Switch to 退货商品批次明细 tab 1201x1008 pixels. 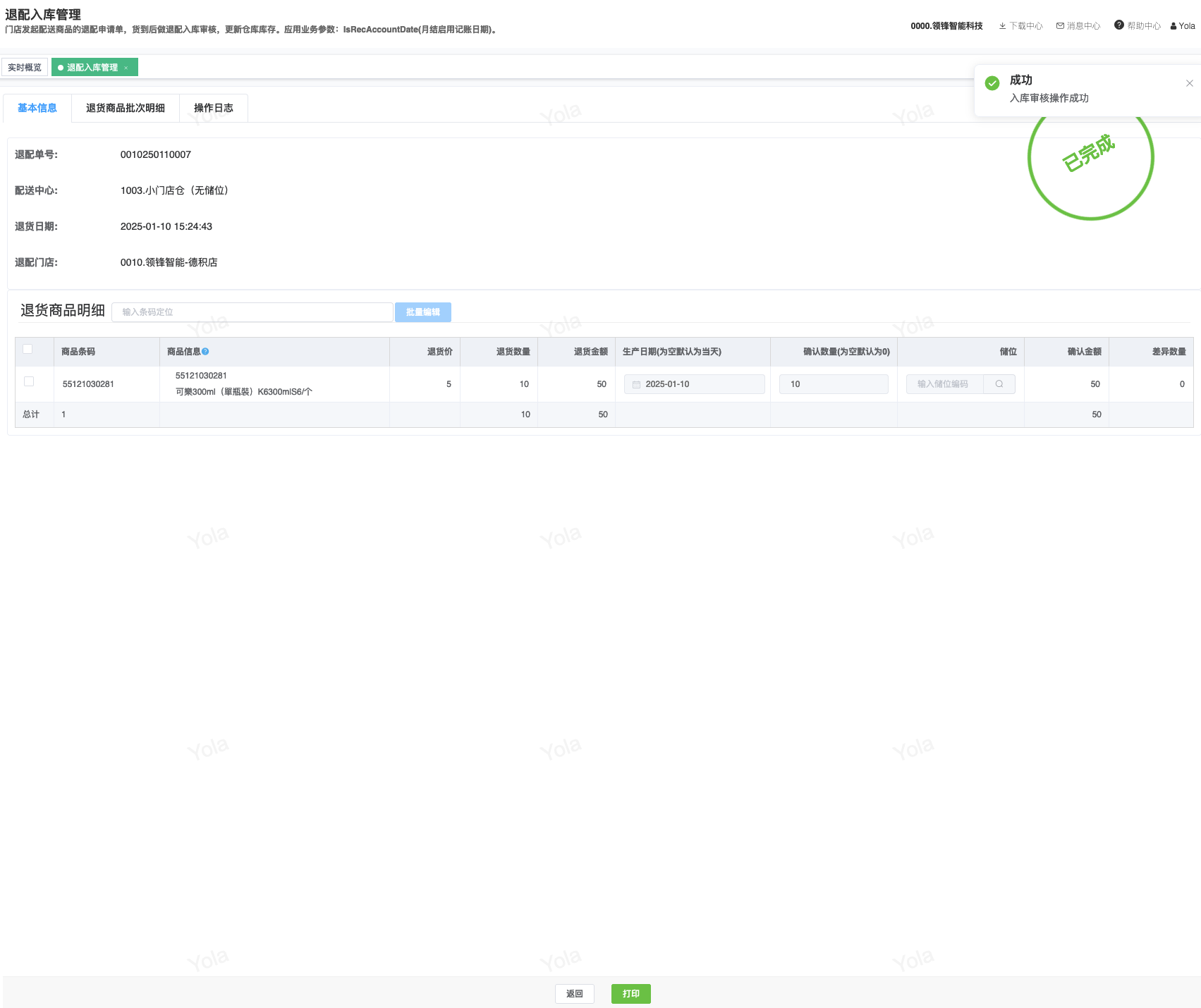[x=126, y=108]
